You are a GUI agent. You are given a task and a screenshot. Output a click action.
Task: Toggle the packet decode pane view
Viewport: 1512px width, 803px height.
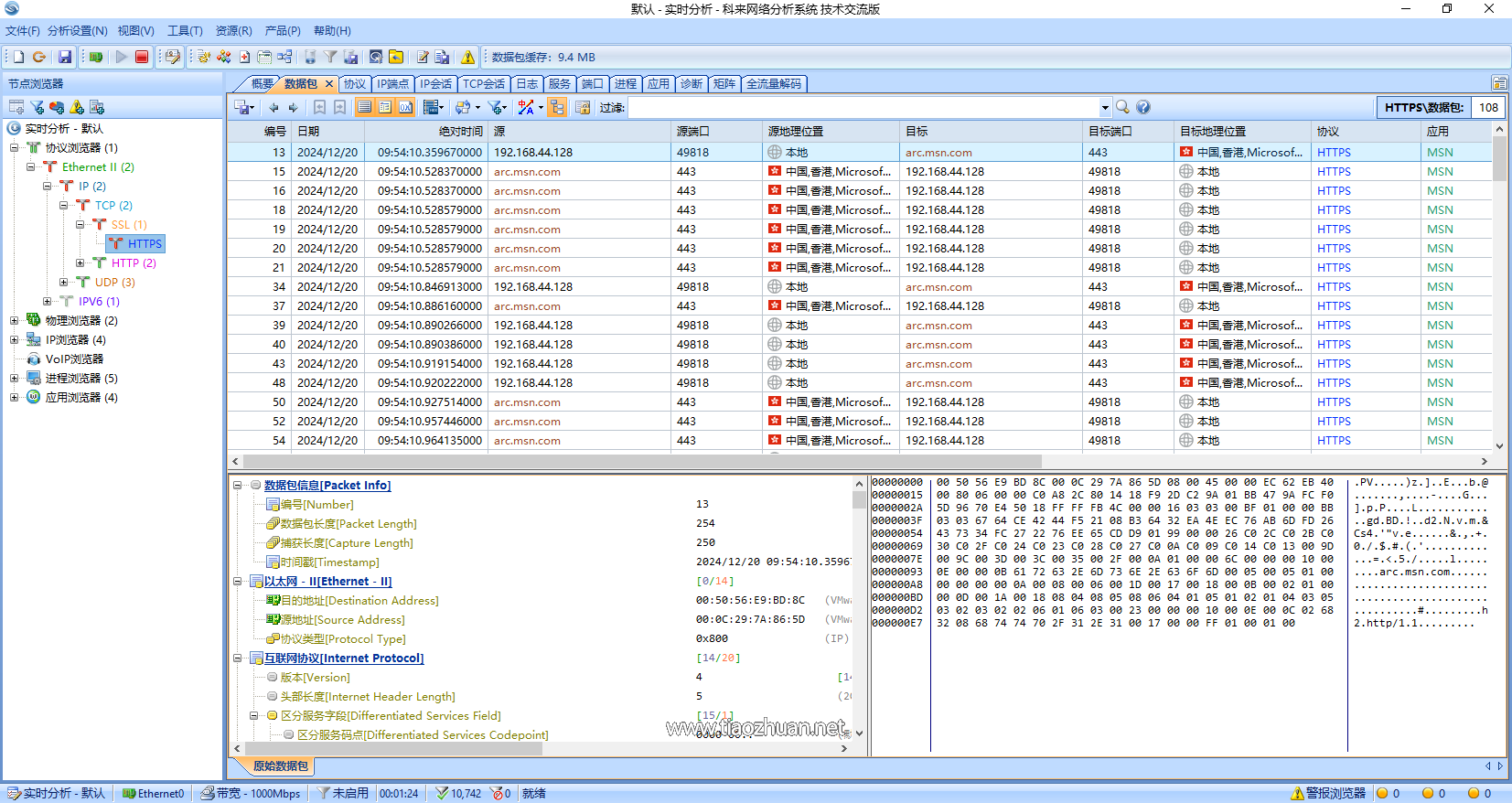pyautogui.click(x=385, y=107)
